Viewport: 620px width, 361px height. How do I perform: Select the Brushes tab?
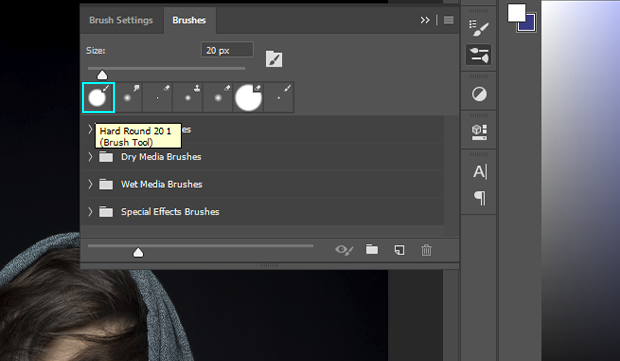(x=189, y=20)
